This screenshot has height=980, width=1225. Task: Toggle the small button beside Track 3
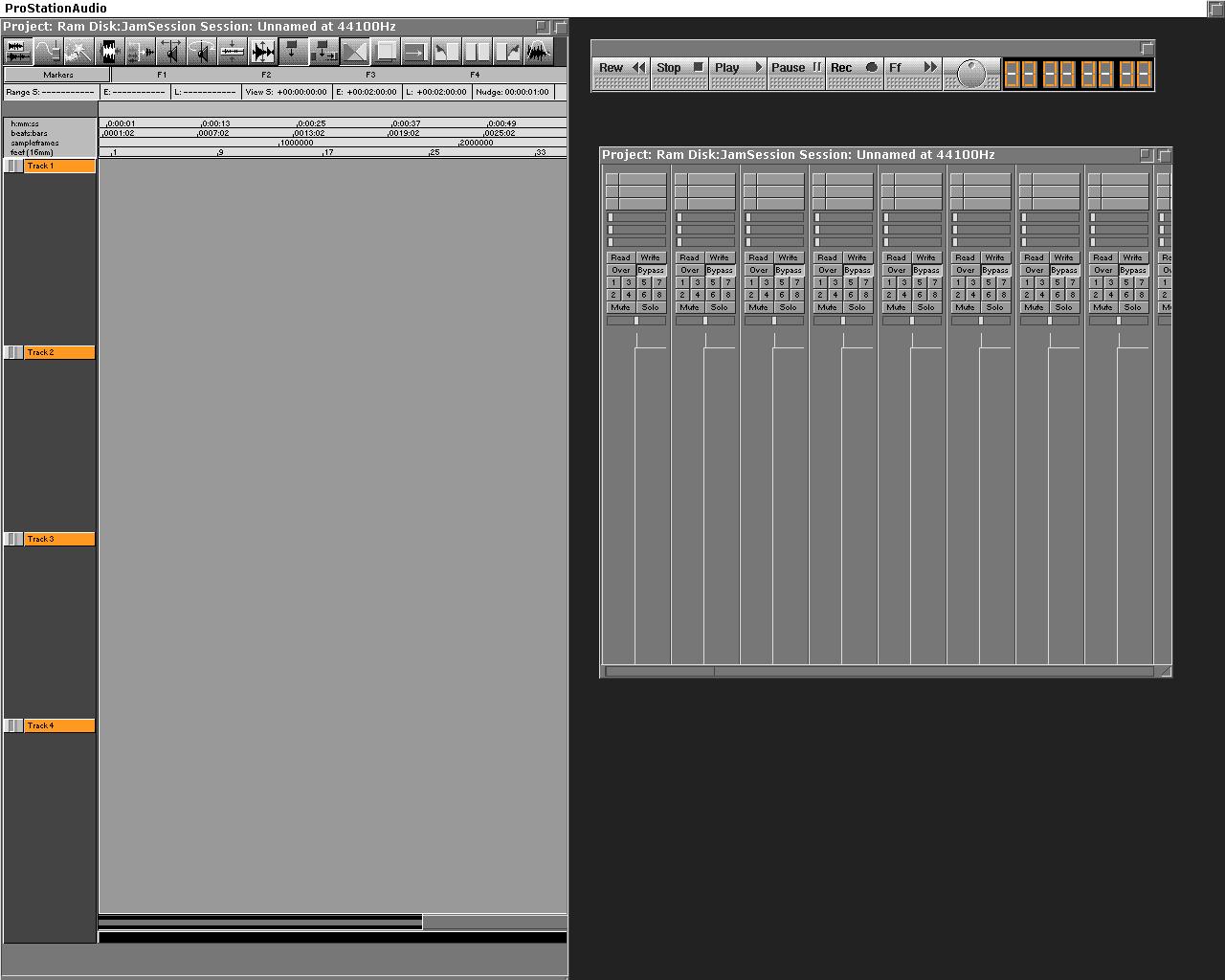(13, 539)
